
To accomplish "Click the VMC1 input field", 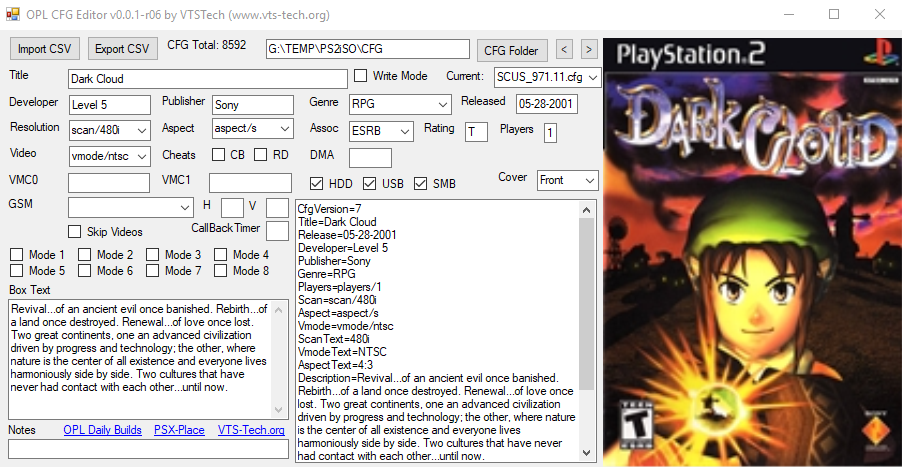I will 250,183.
